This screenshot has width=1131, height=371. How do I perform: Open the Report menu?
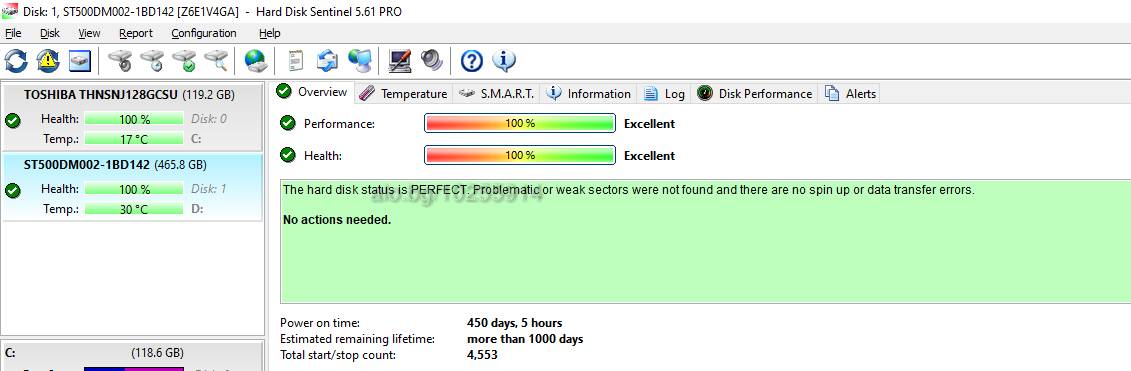[136, 33]
